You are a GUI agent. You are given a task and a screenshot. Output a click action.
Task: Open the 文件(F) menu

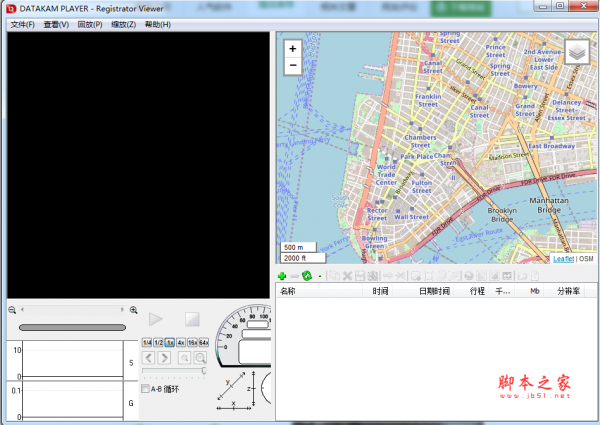click(x=22, y=24)
